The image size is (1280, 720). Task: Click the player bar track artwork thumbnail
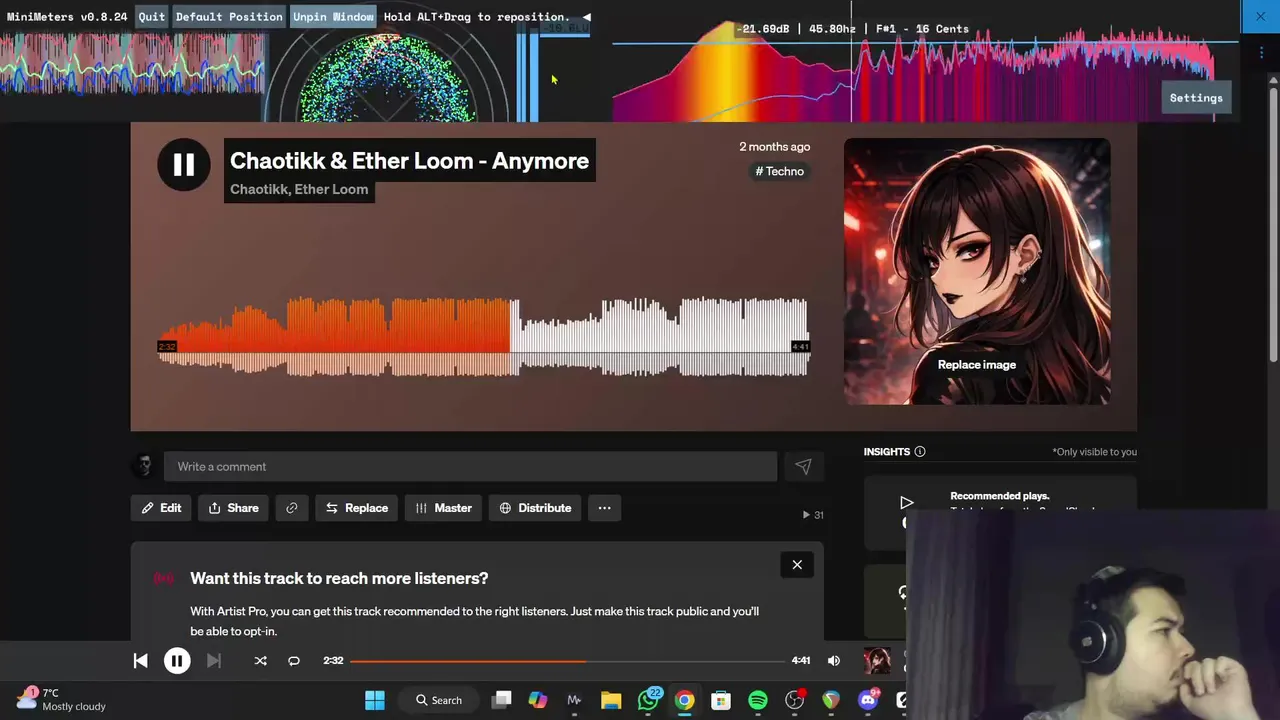(877, 660)
